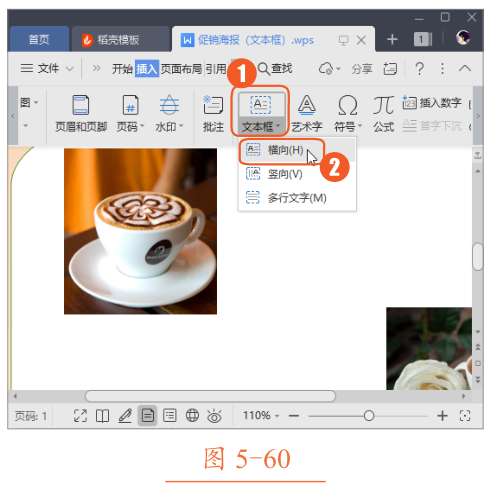
Task: Toggle the page view layout button
Action: (147, 416)
